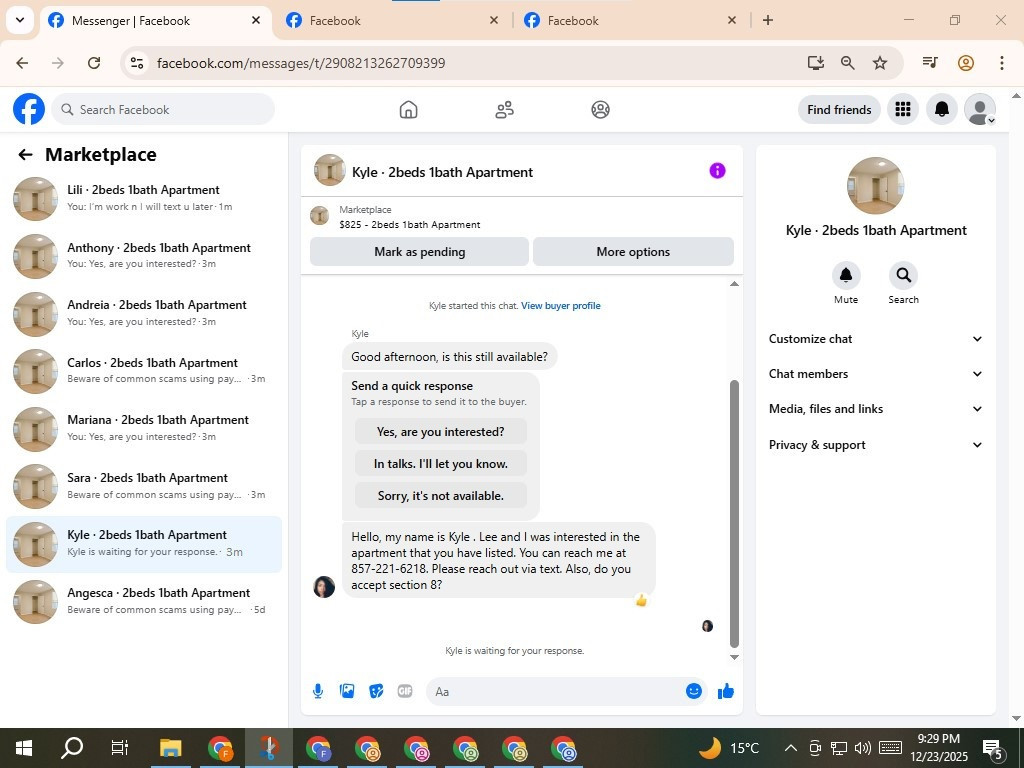Focus the Search Facebook field
The height and width of the screenshot is (768, 1024).
163,110
